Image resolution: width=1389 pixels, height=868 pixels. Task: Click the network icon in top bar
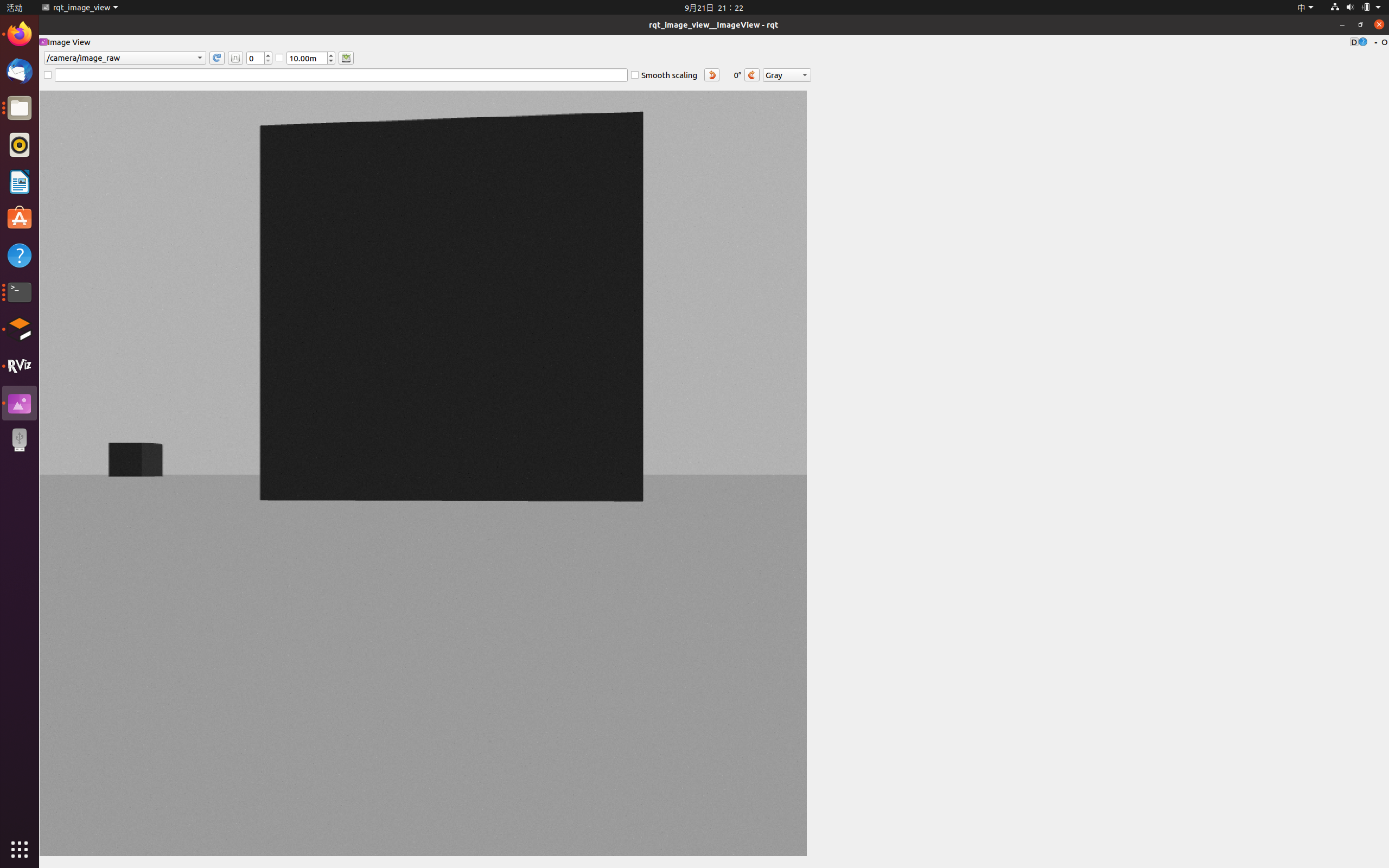[x=1335, y=8]
